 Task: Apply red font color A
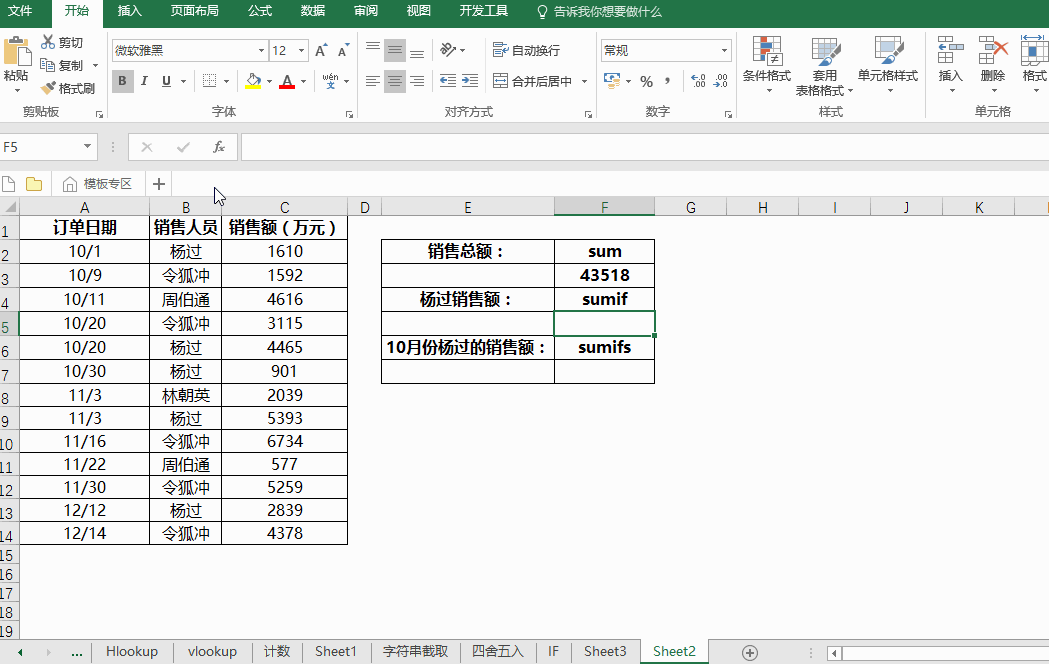click(287, 81)
